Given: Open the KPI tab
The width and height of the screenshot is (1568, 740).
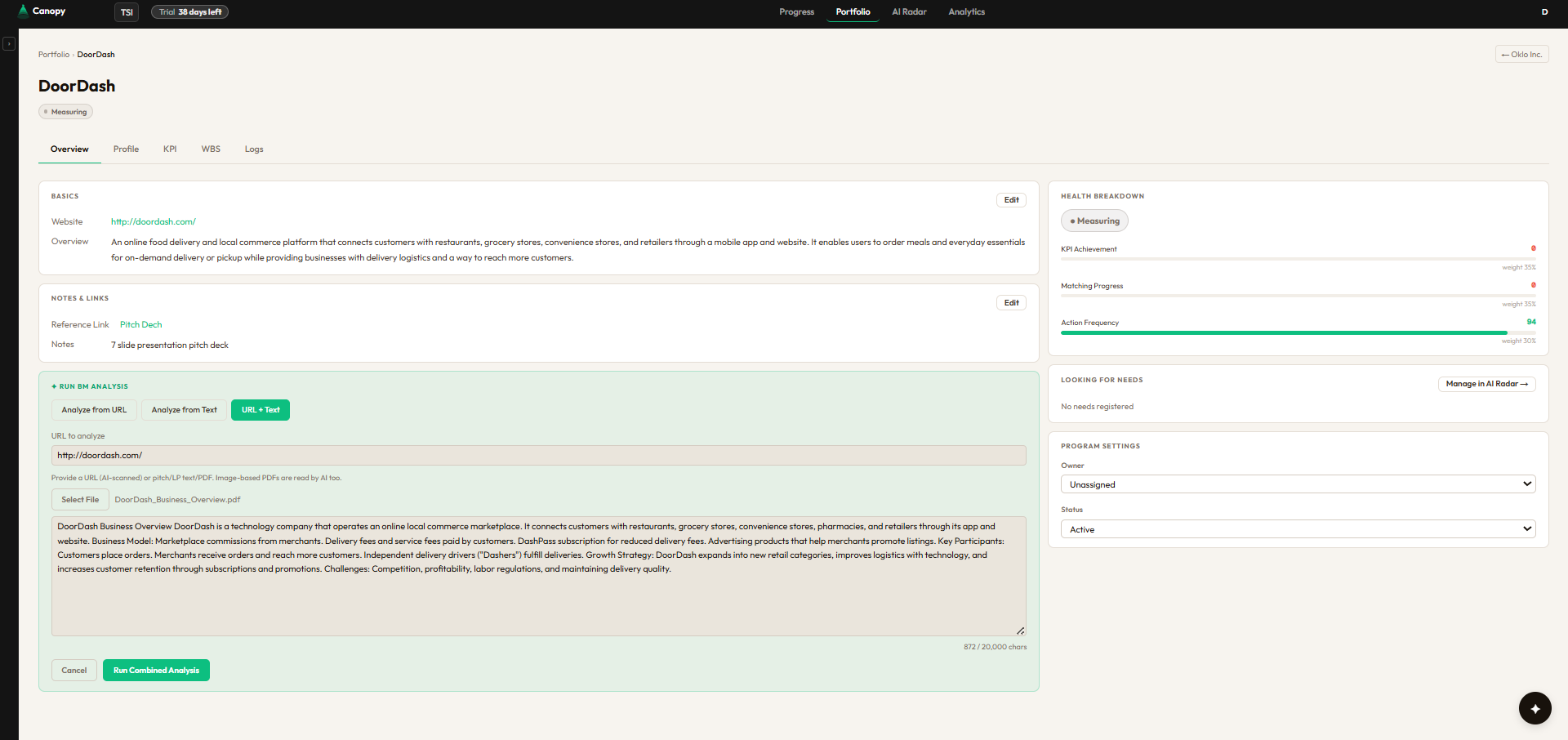Looking at the screenshot, I should click(170, 149).
